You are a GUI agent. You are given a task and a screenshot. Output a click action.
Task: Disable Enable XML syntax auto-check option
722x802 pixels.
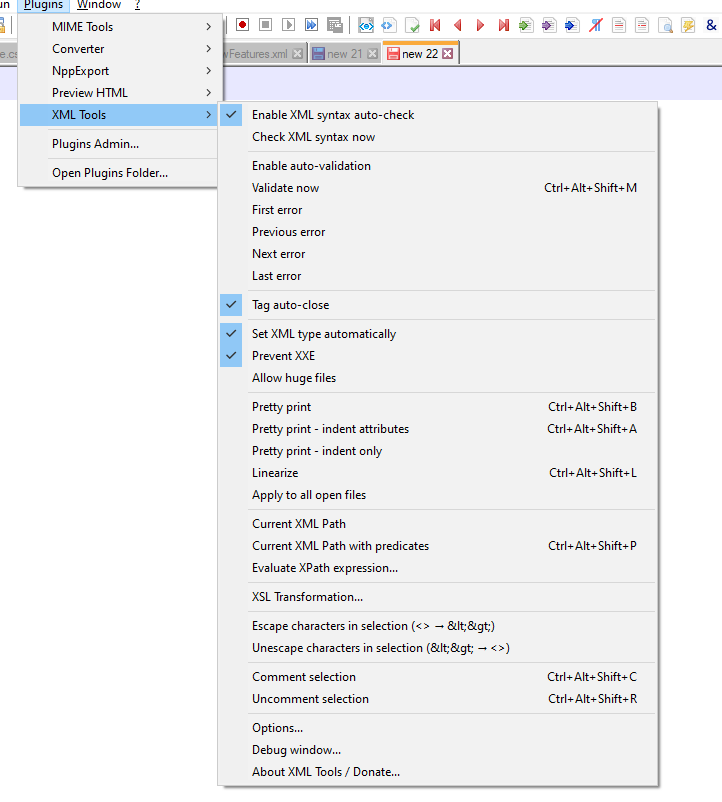pos(437,115)
